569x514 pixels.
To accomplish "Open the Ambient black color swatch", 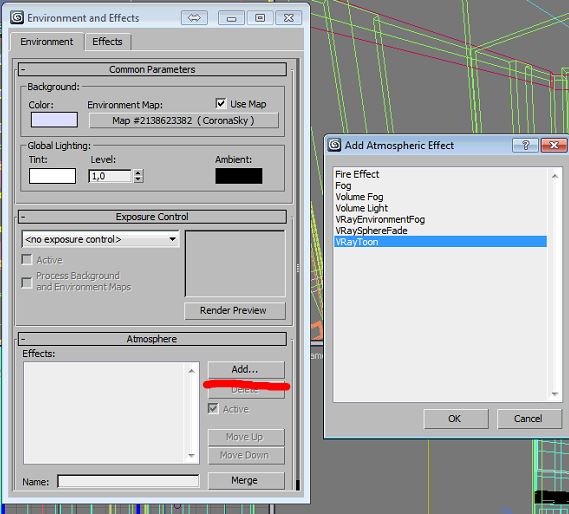I will pyautogui.click(x=238, y=176).
